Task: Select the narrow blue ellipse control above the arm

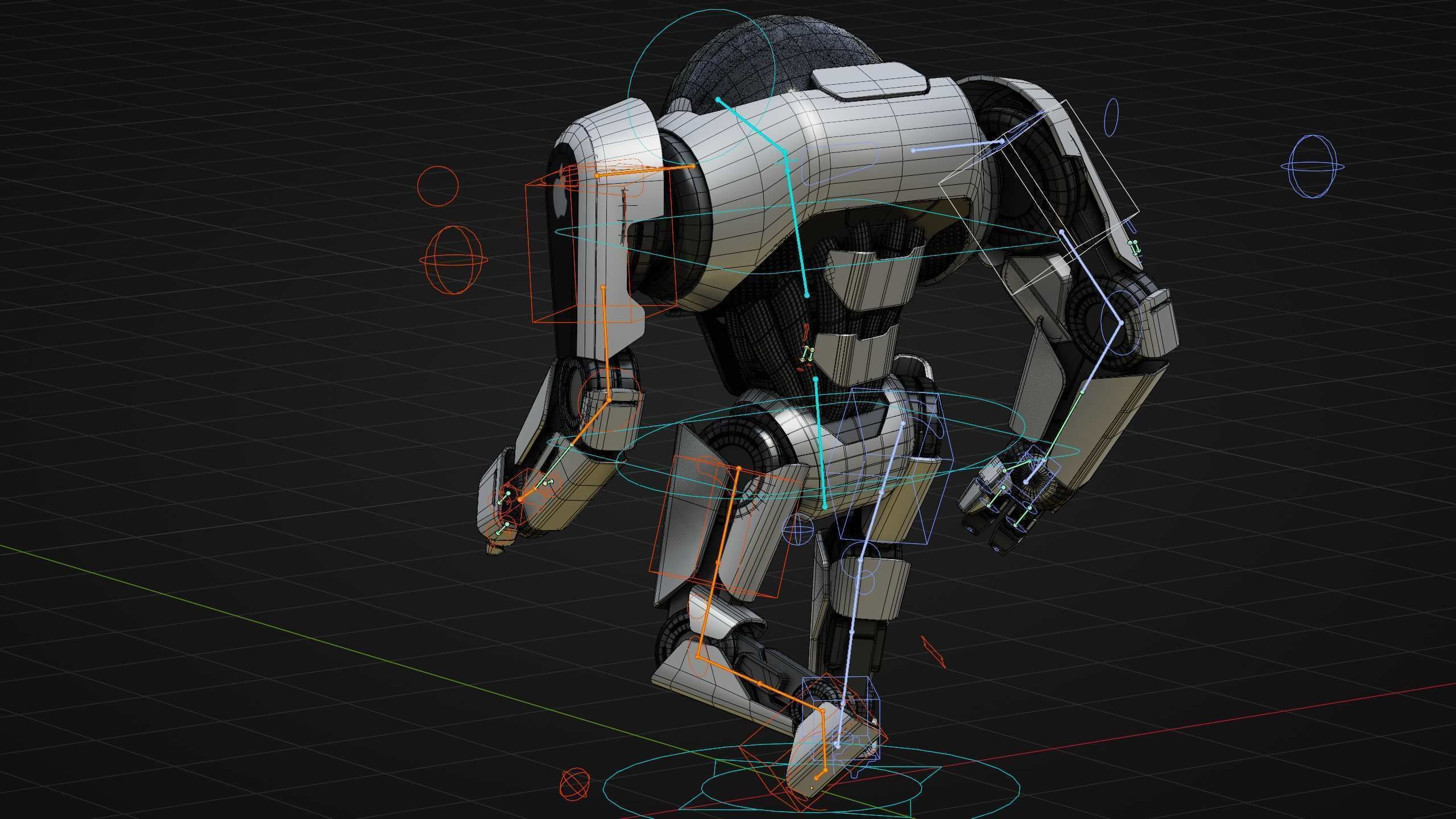Action: tap(1111, 117)
